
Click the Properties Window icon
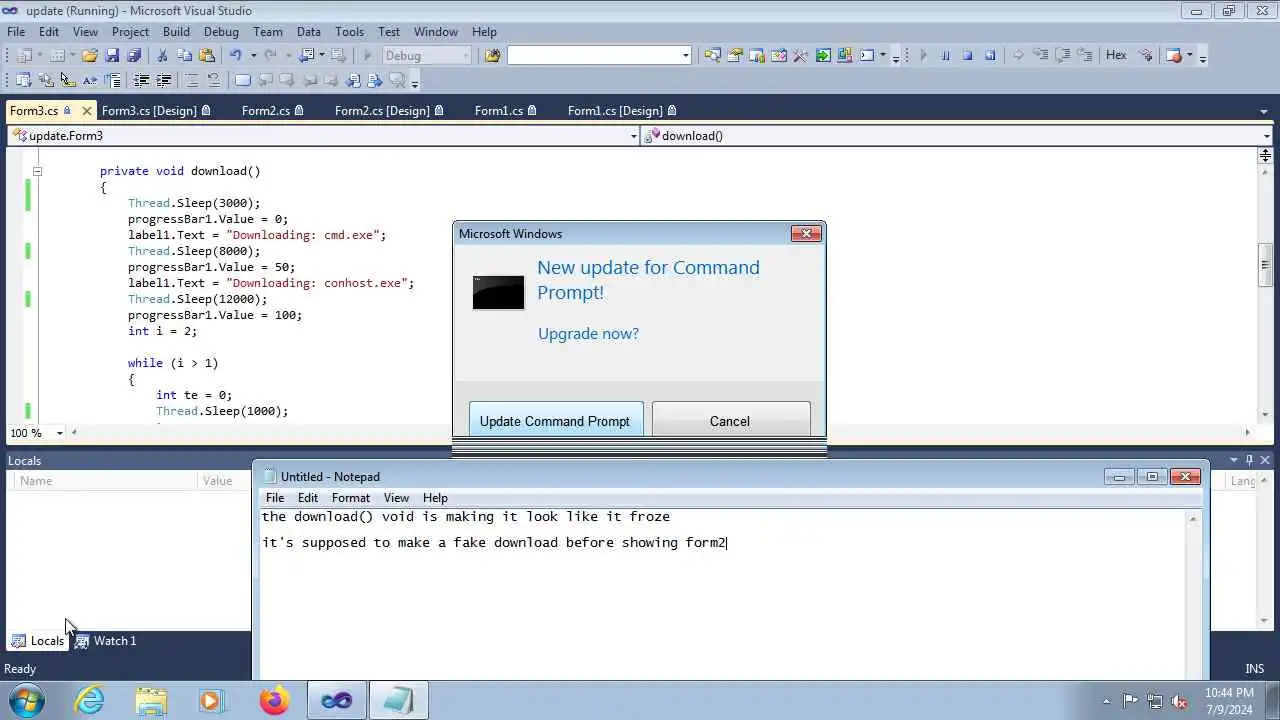click(735, 56)
